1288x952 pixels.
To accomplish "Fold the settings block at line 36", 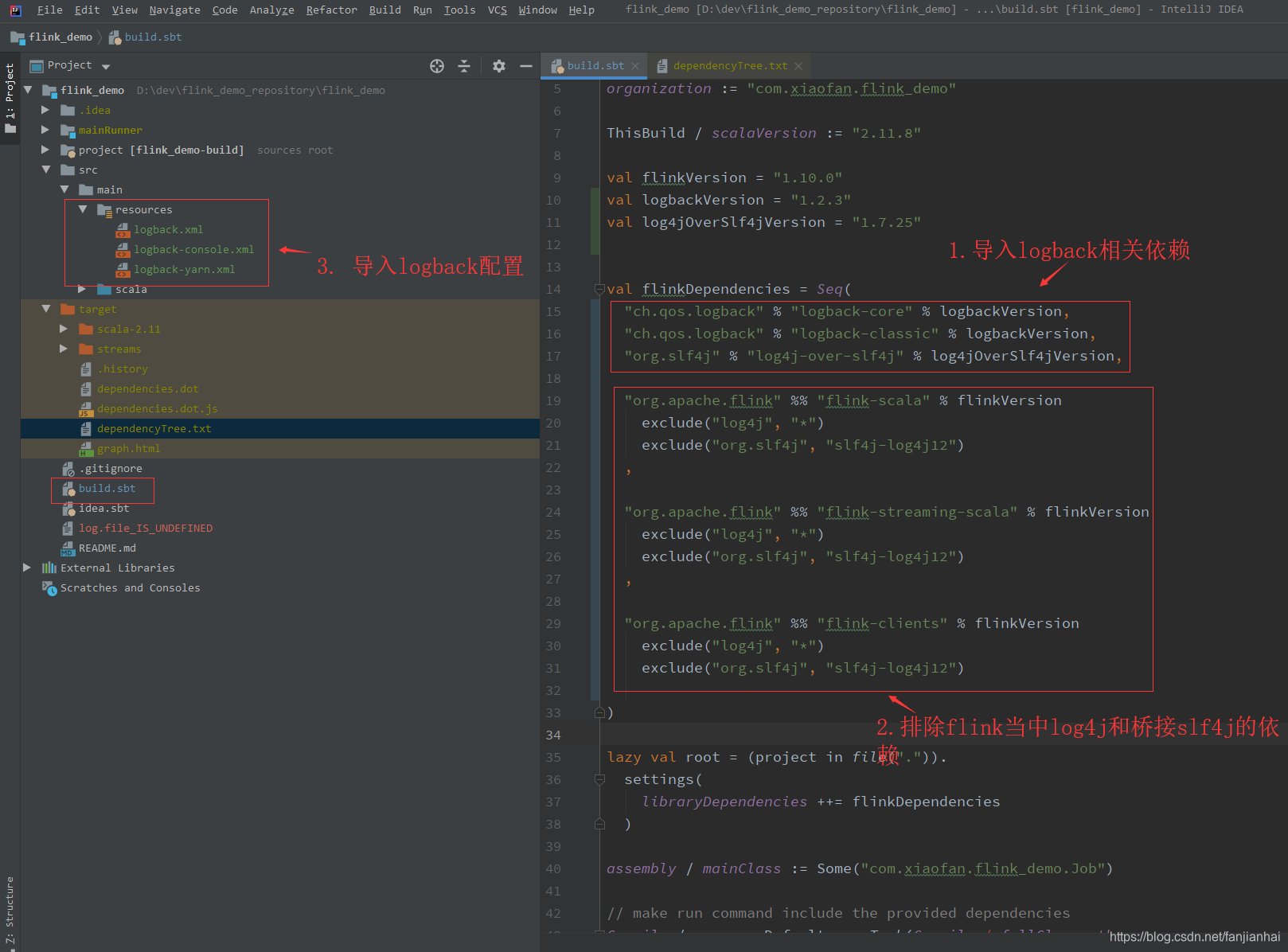I will (599, 780).
